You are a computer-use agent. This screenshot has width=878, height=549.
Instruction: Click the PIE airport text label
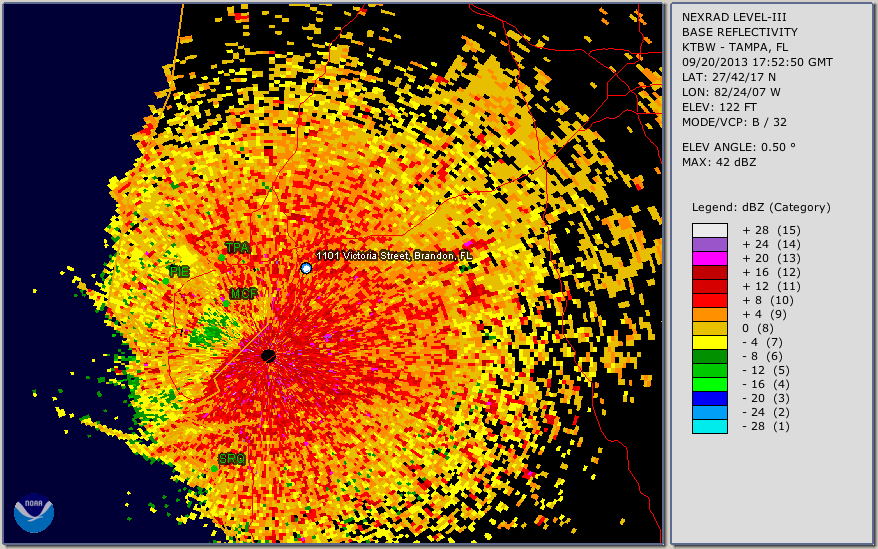click(179, 272)
